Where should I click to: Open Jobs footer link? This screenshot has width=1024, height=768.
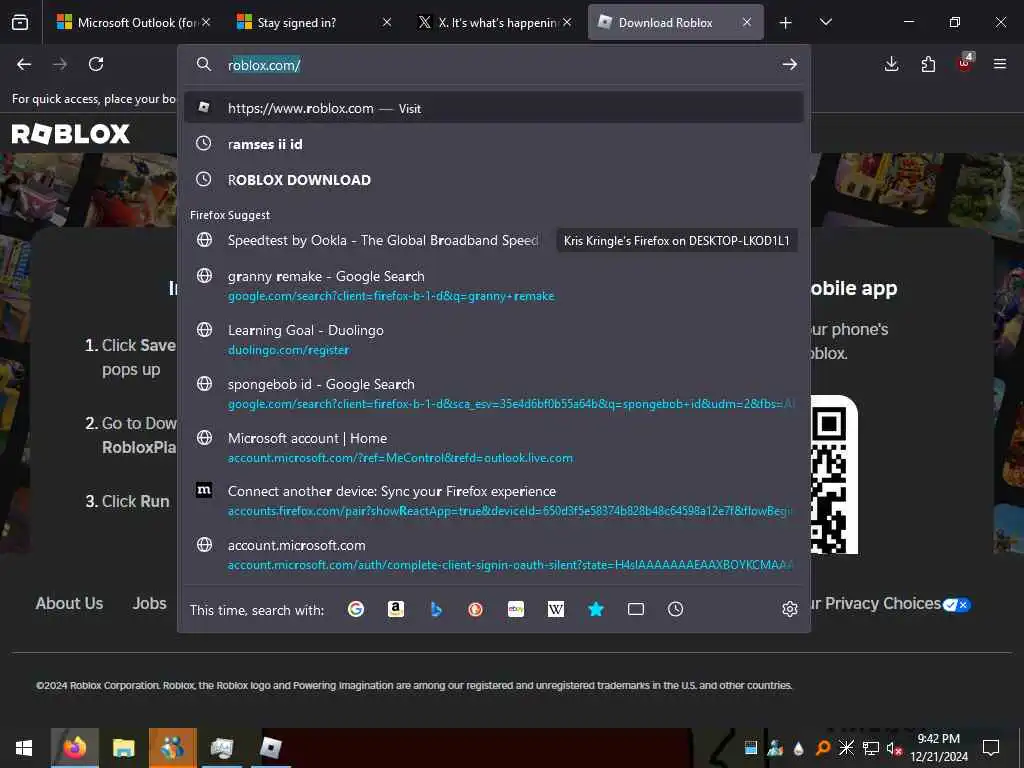(150, 603)
